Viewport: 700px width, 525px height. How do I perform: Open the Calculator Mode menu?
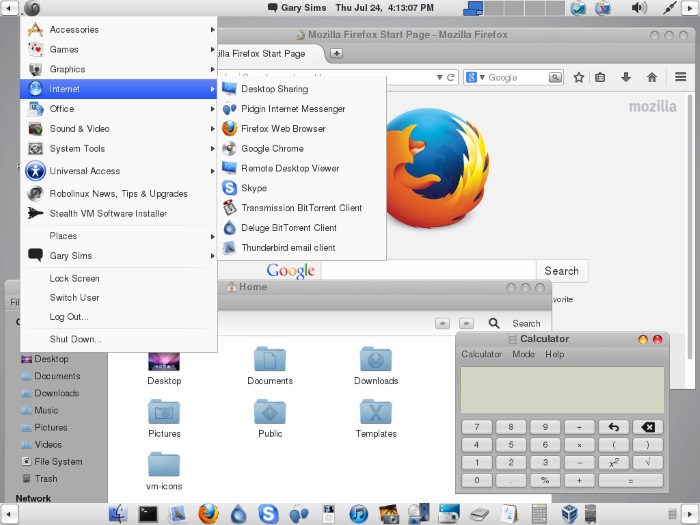point(523,354)
